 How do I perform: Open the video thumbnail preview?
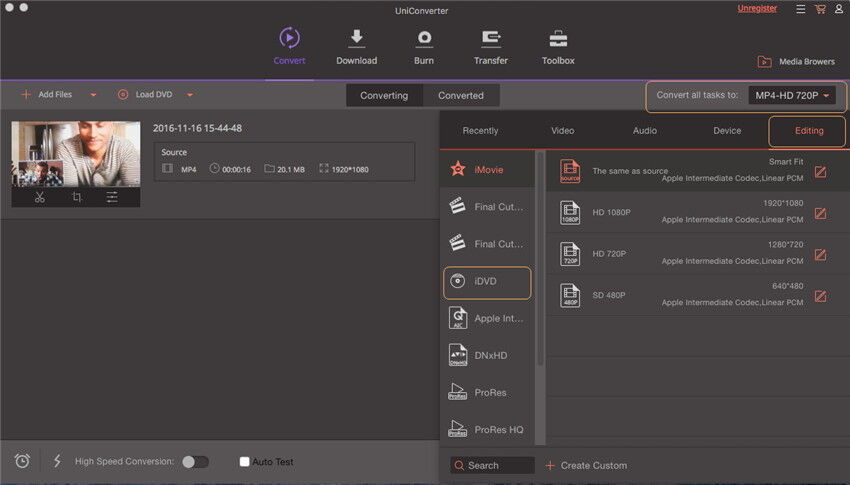pyautogui.click(x=76, y=154)
